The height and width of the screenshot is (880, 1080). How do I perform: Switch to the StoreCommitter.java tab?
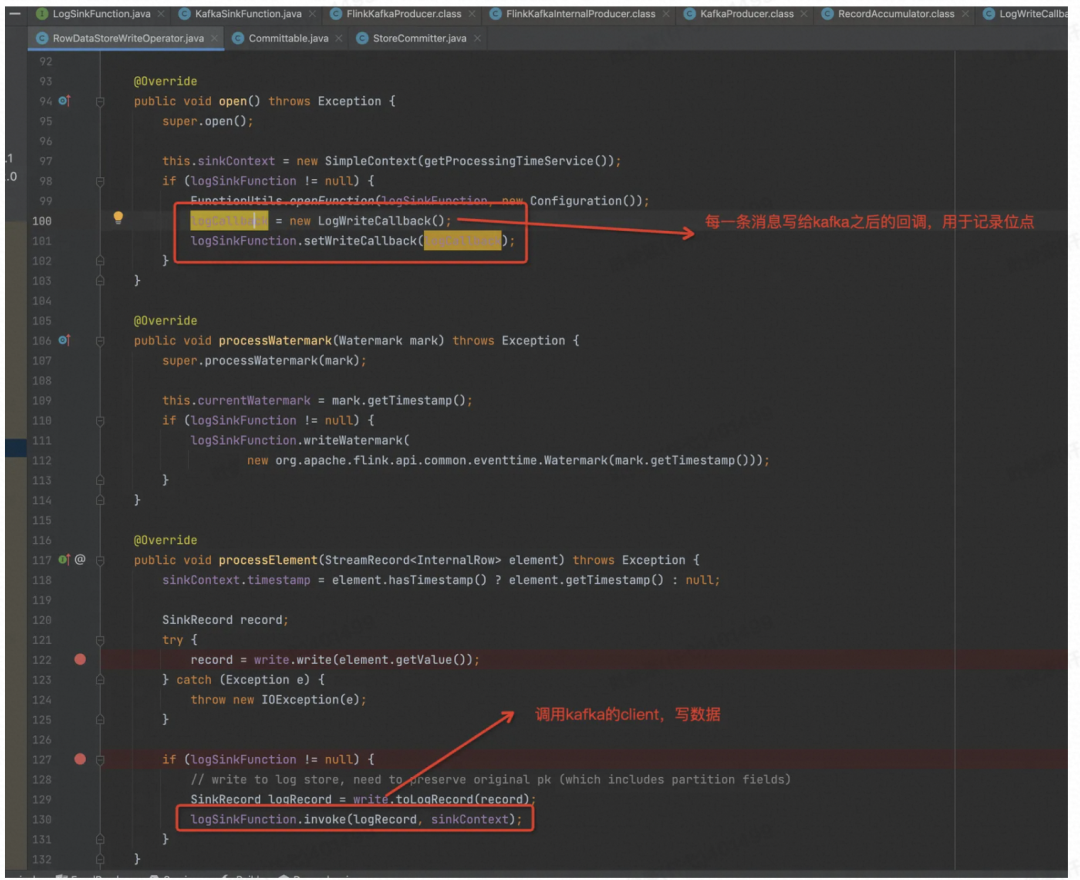point(418,39)
